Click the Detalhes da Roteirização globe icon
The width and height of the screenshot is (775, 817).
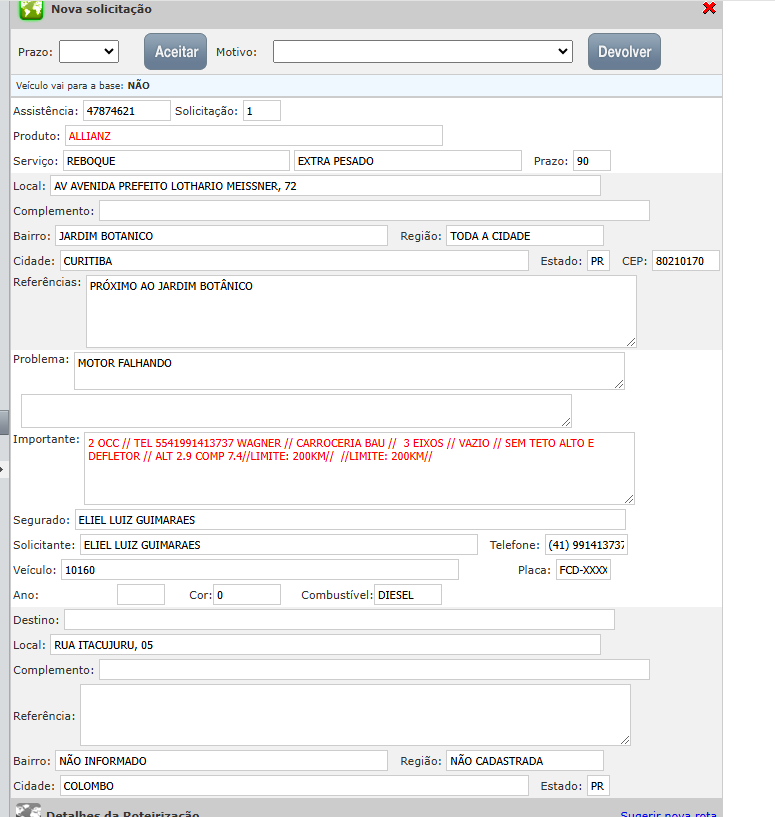tap(28, 810)
